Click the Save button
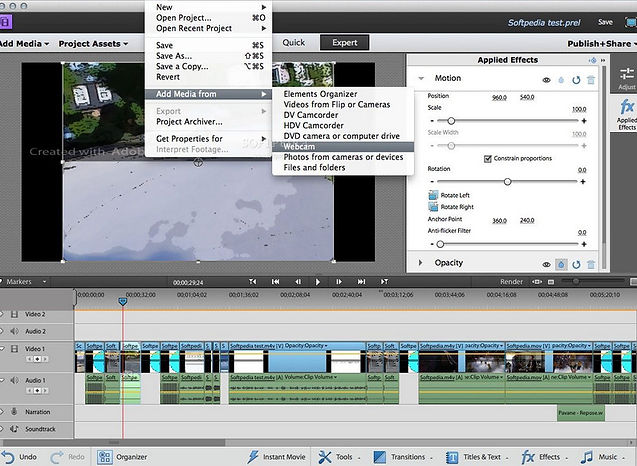This screenshot has width=637, height=466. coord(606,21)
